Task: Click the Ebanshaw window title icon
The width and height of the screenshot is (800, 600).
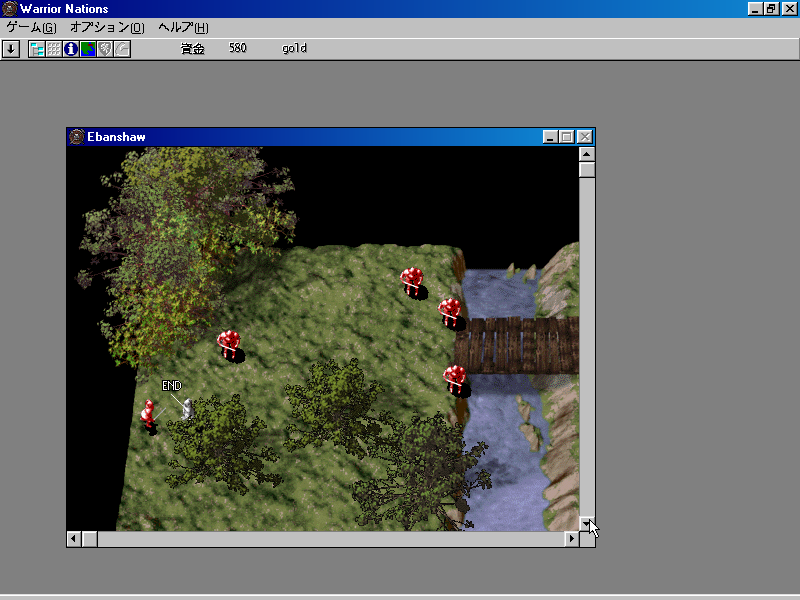Action: pyautogui.click(x=77, y=137)
